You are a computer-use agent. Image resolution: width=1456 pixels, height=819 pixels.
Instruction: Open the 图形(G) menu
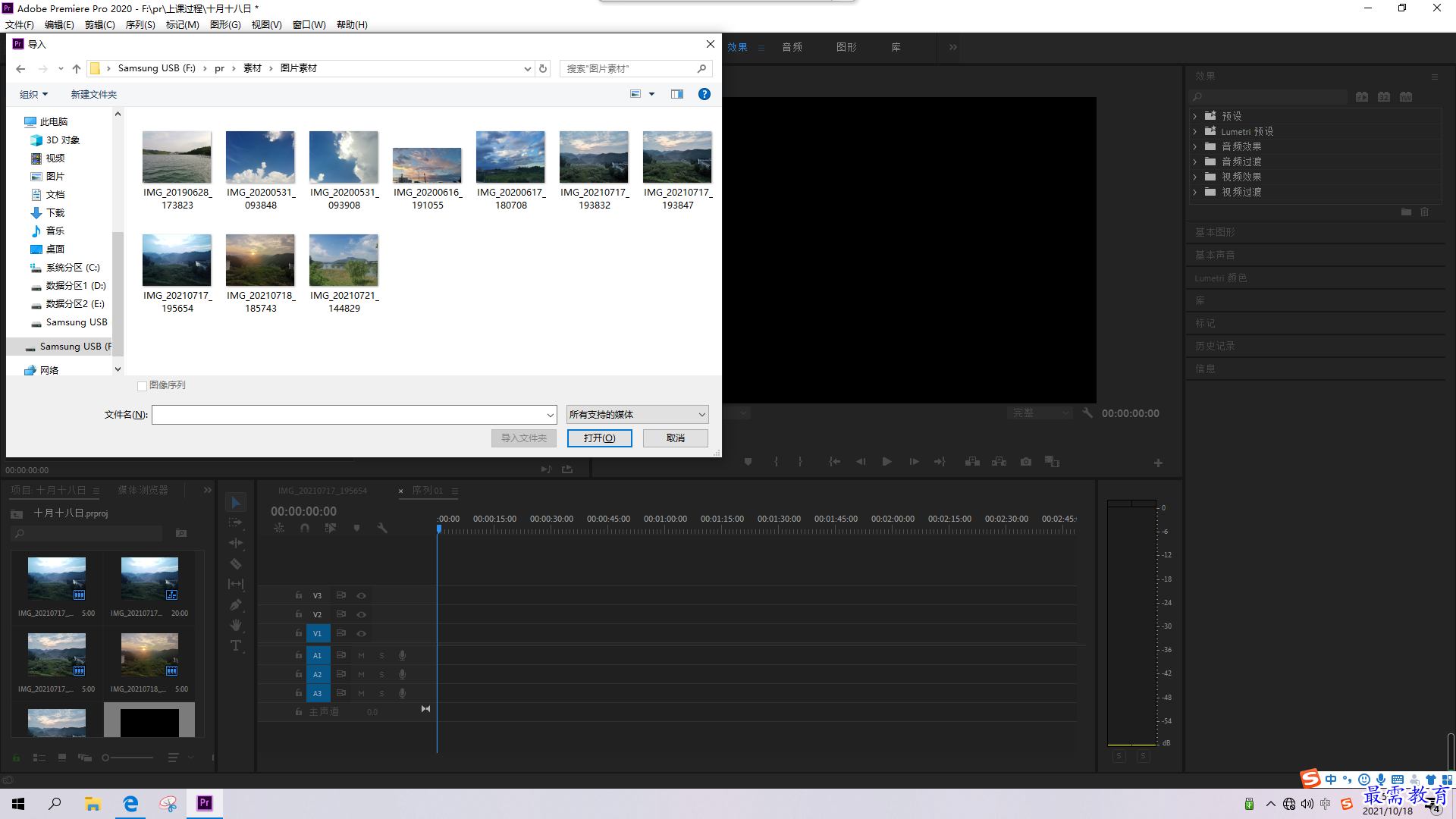click(x=225, y=25)
